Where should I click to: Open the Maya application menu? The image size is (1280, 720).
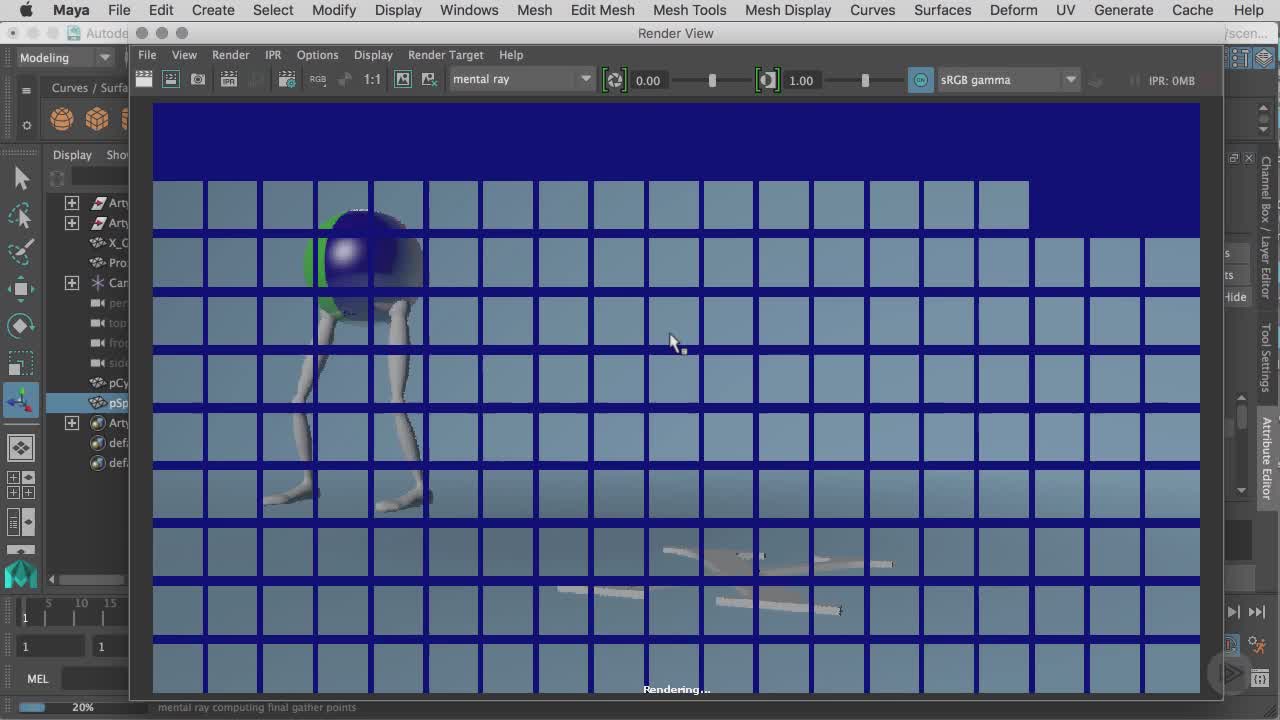click(x=71, y=10)
